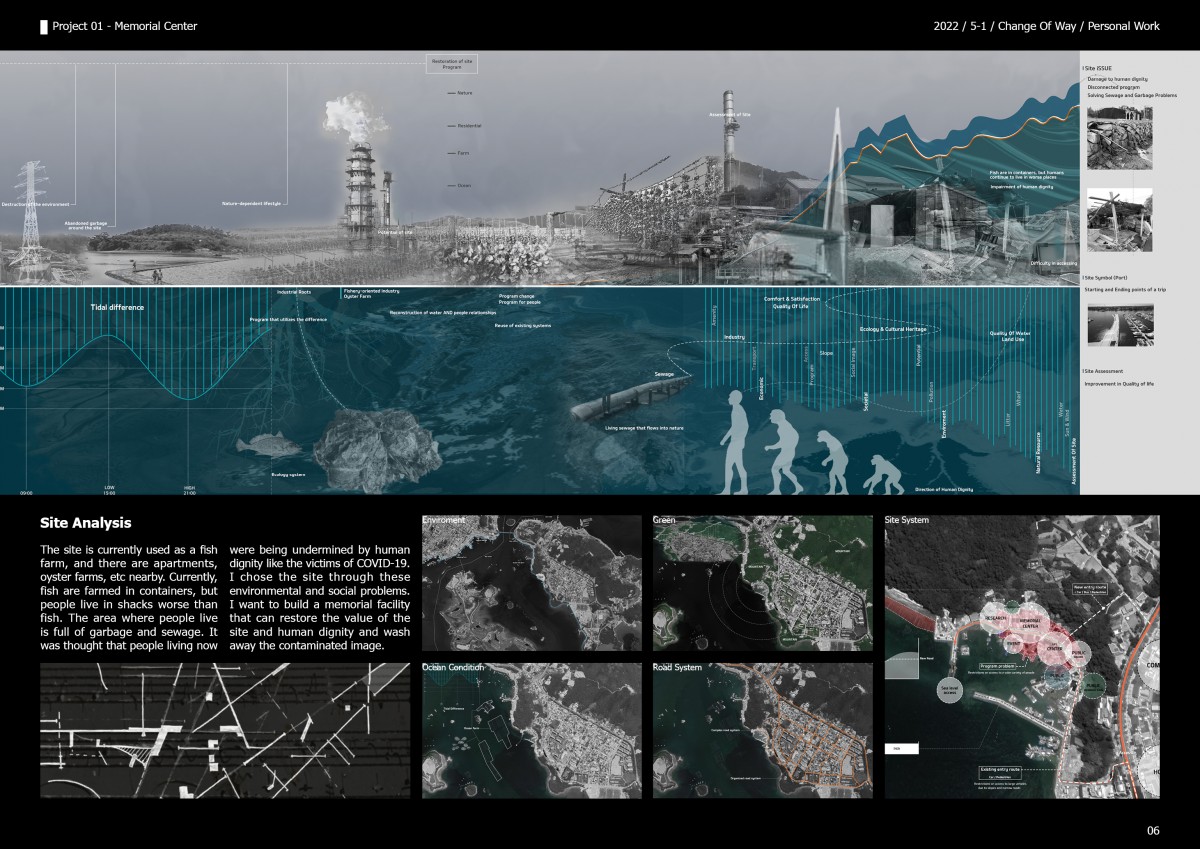
Task: Click 'Damage to human dignity' text
Action: click(1117, 78)
